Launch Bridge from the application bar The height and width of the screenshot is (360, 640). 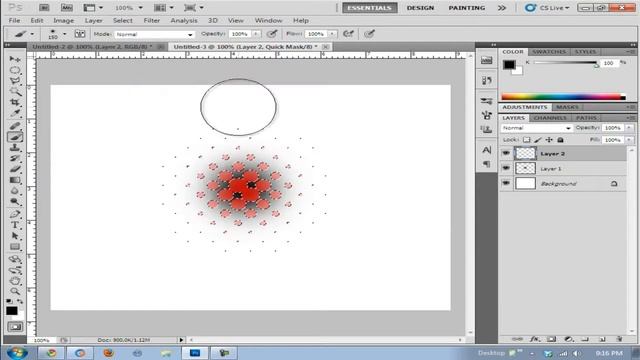pos(44,8)
